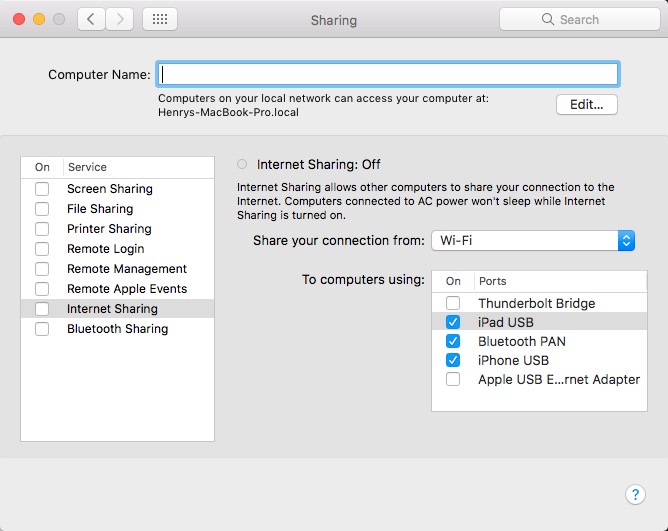Turn on Internet Sharing service checkbox
Viewport: 668px width, 531px height.
pos(42,309)
